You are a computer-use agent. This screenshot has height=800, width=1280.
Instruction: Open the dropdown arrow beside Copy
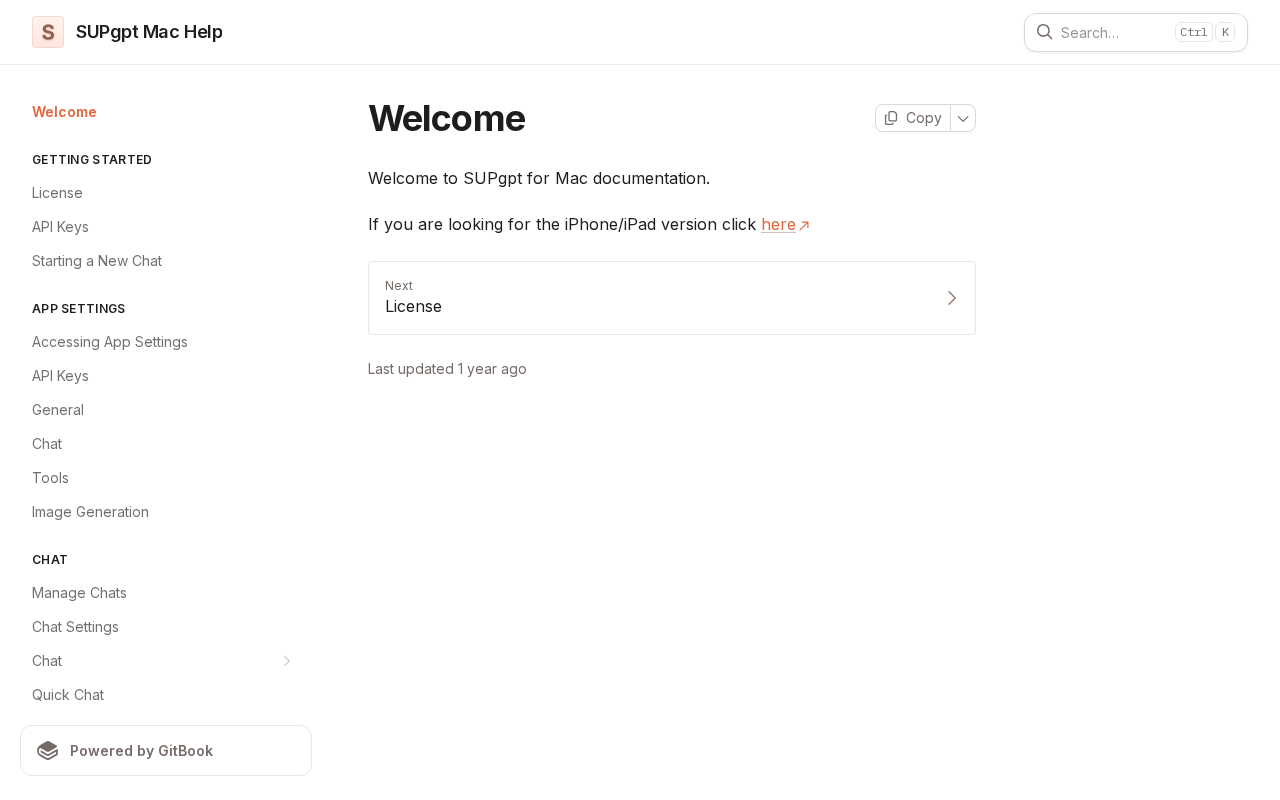pos(963,118)
